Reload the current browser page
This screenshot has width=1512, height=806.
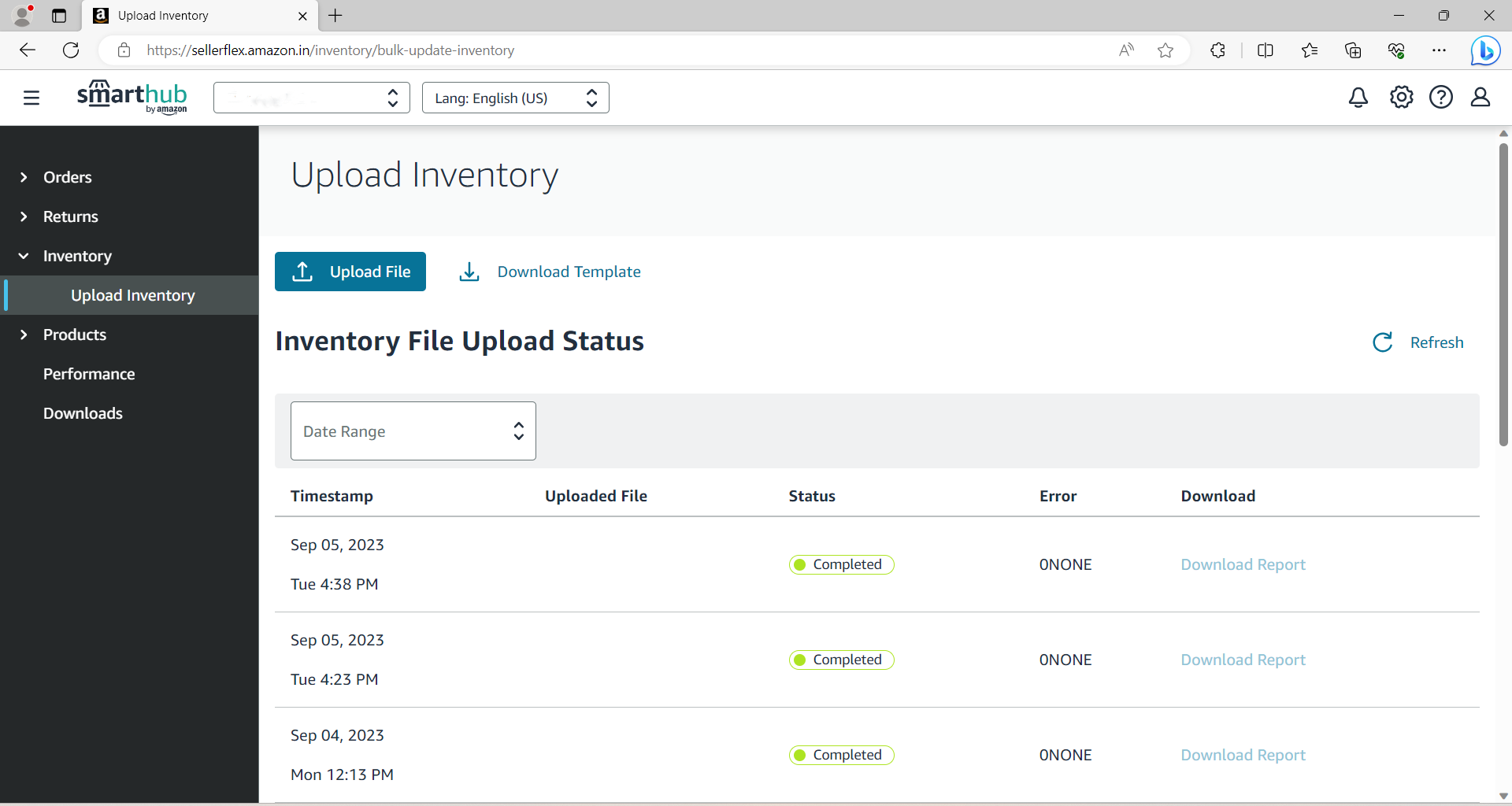tap(71, 50)
